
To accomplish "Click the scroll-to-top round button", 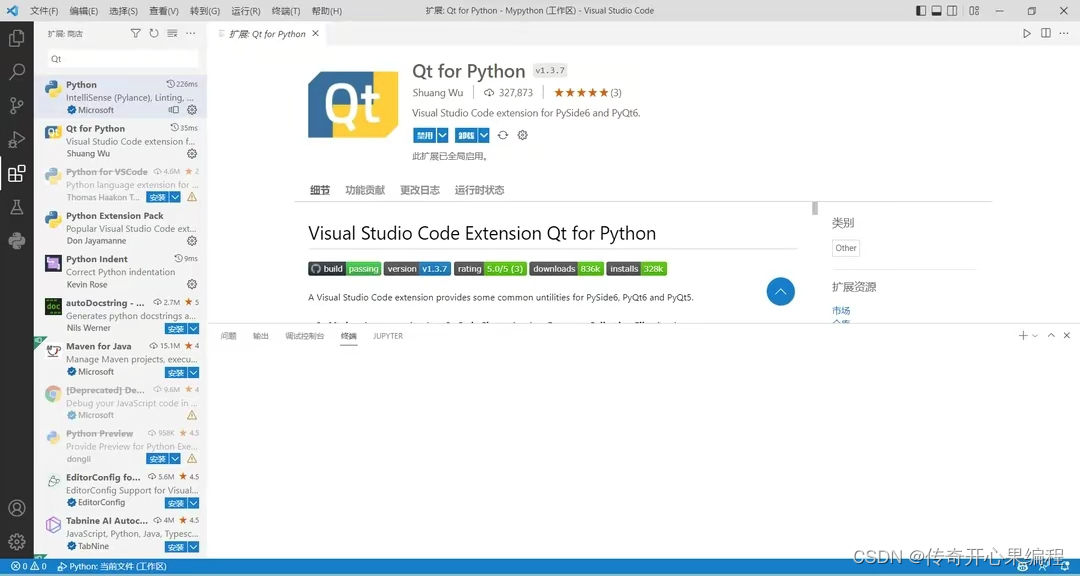I will point(780,291).
